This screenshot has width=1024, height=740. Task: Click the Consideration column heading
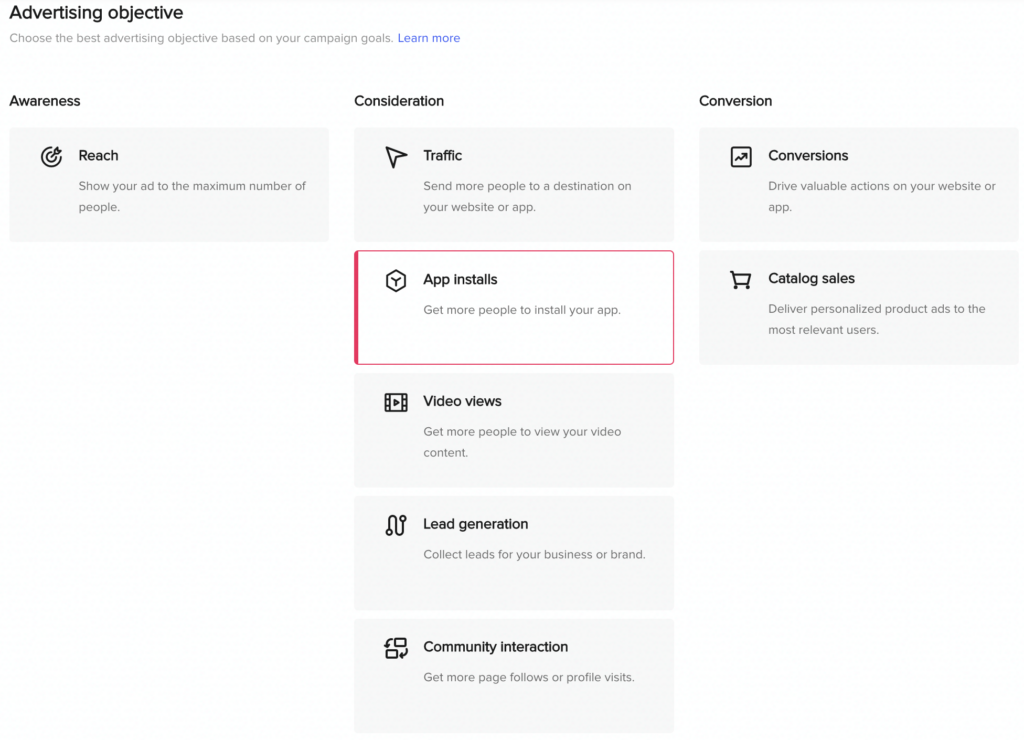398,101
